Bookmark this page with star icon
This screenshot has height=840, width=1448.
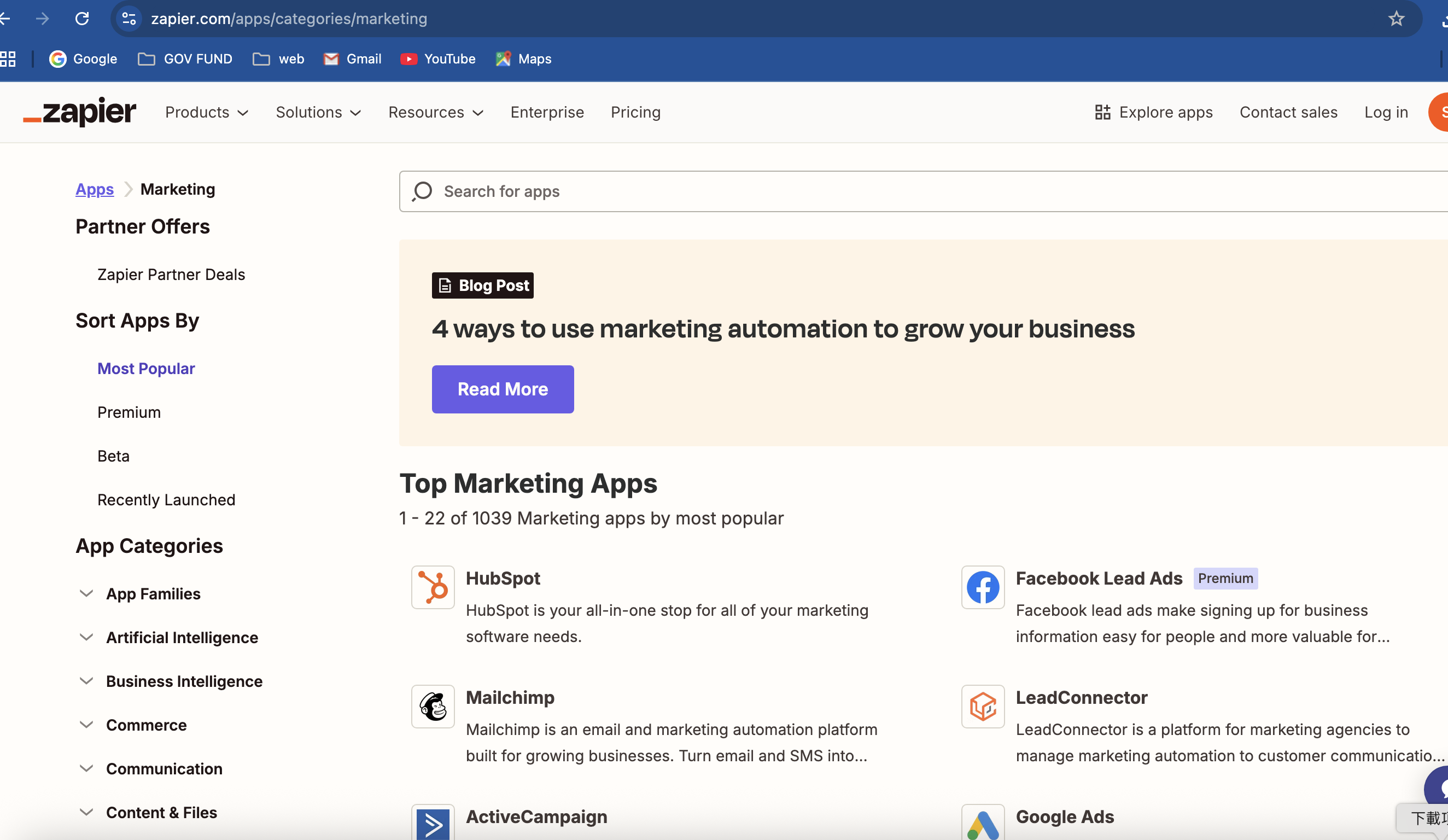point(1396,19)
